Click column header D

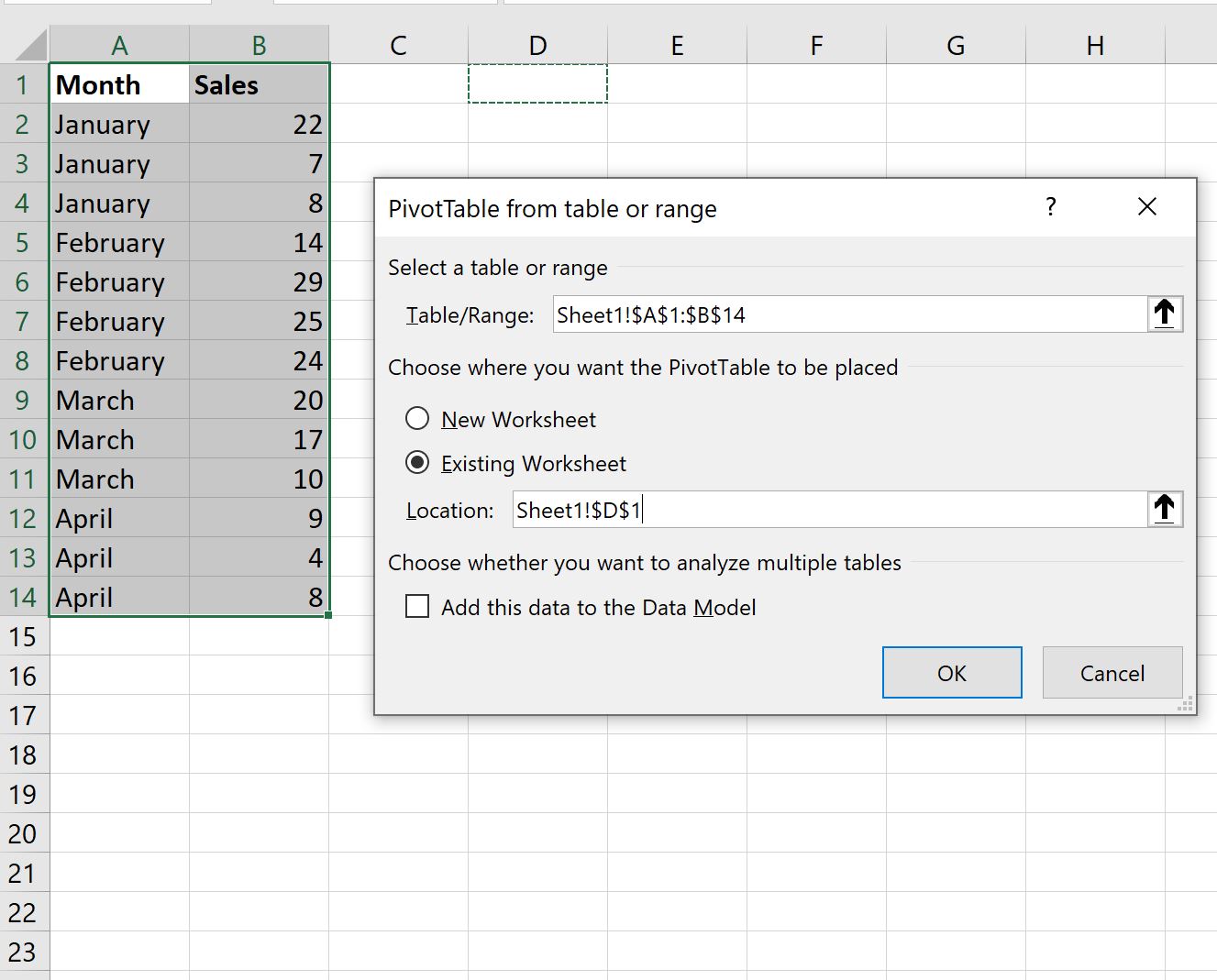tap(537, 43)
